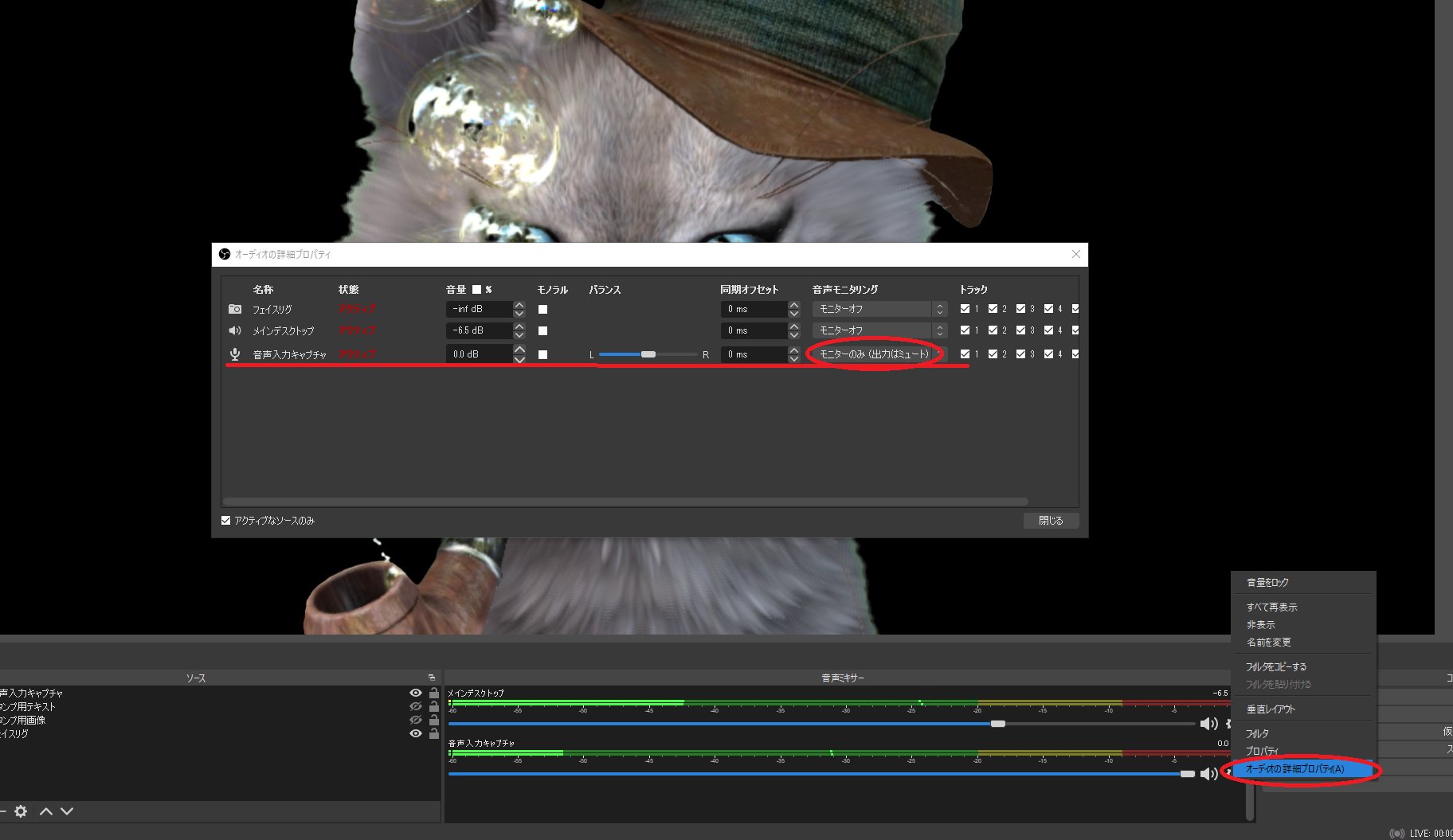Increase sync offset for フェイスリグ
The image size is (1453, 840).
(x=793, y=305)
